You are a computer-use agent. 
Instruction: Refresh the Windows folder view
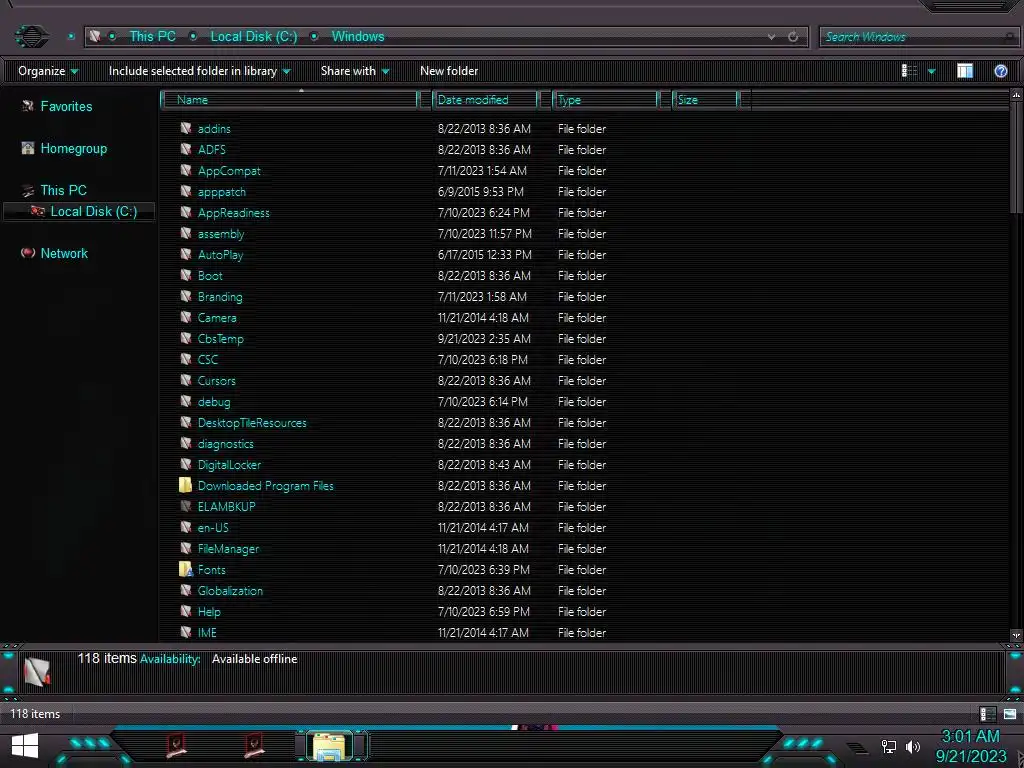point(793,37)
